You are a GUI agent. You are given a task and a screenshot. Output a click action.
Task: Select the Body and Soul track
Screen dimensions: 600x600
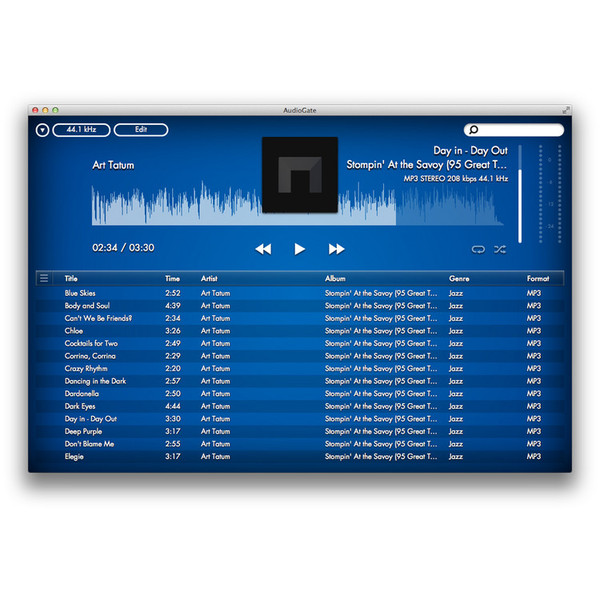(x=300, y=306)
